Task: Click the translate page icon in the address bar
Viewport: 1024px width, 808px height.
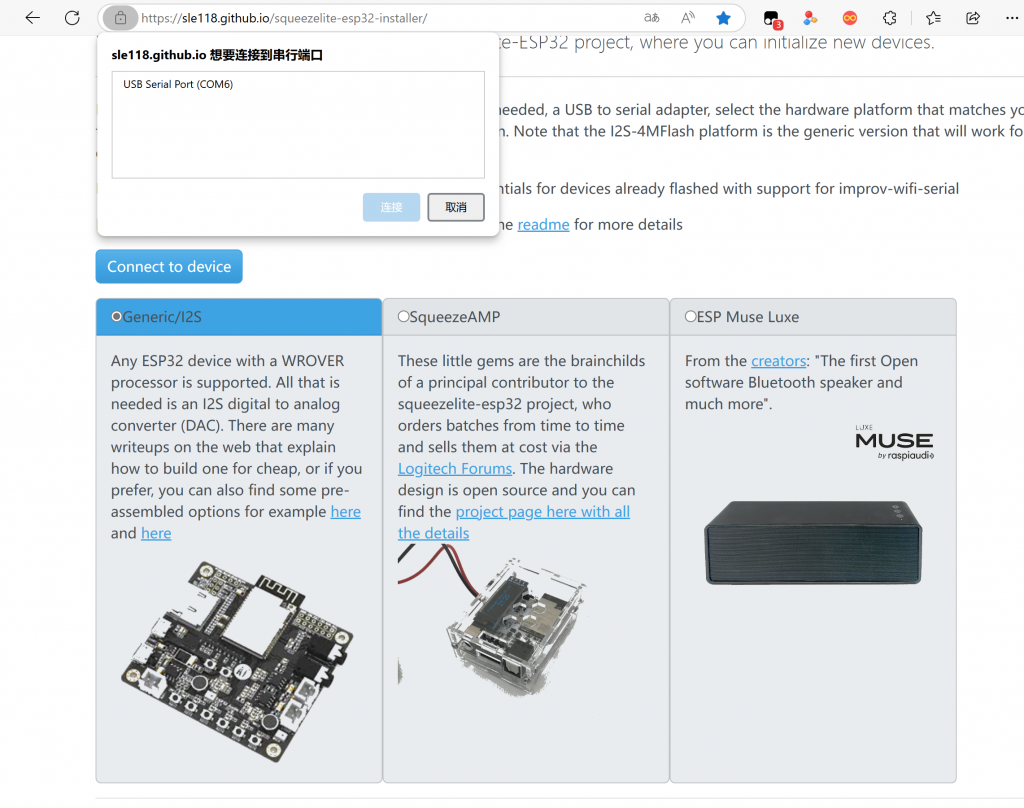Action: click(x=651, y=18)
